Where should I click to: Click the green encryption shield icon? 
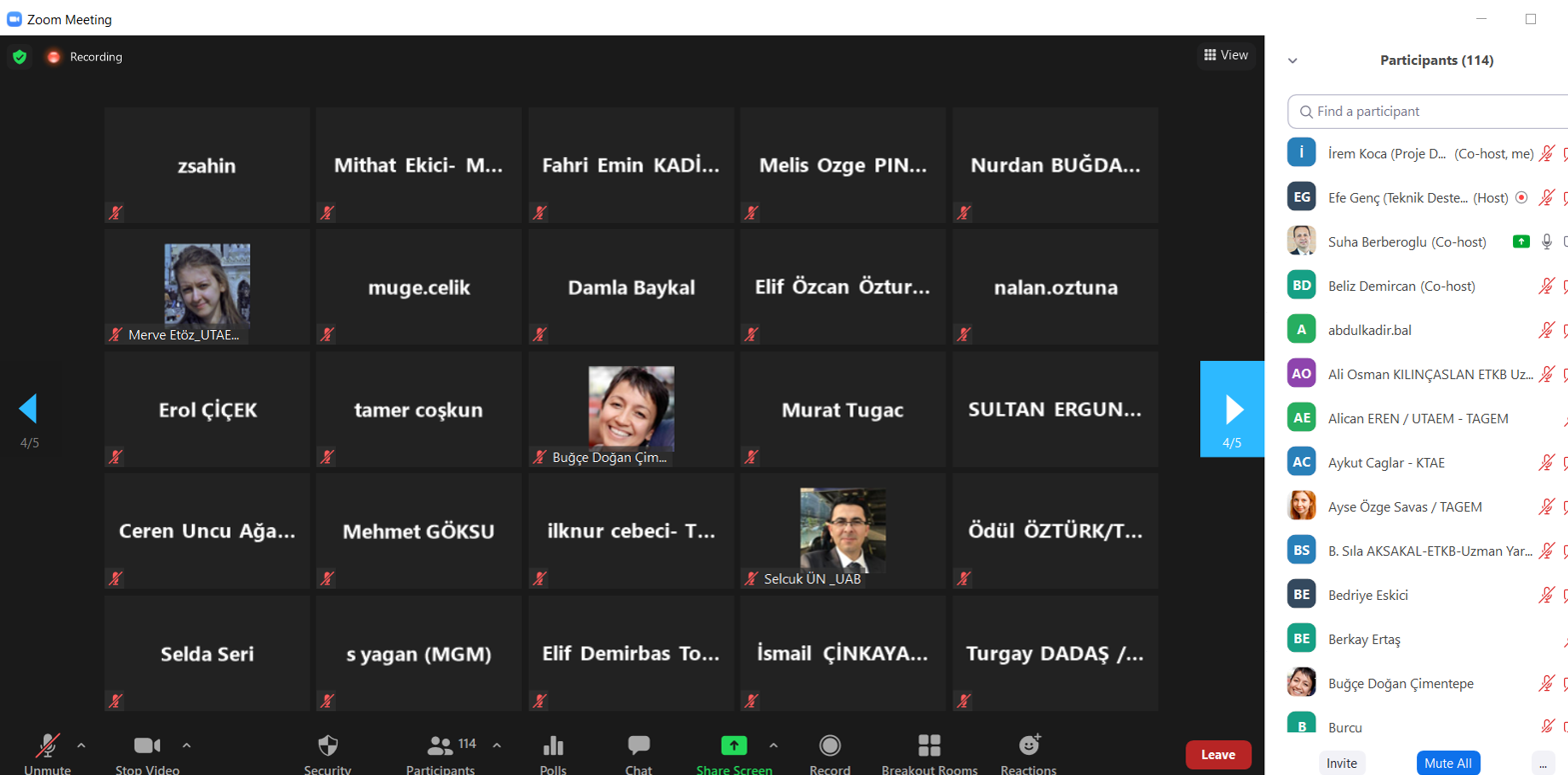[x=20, y=57]
